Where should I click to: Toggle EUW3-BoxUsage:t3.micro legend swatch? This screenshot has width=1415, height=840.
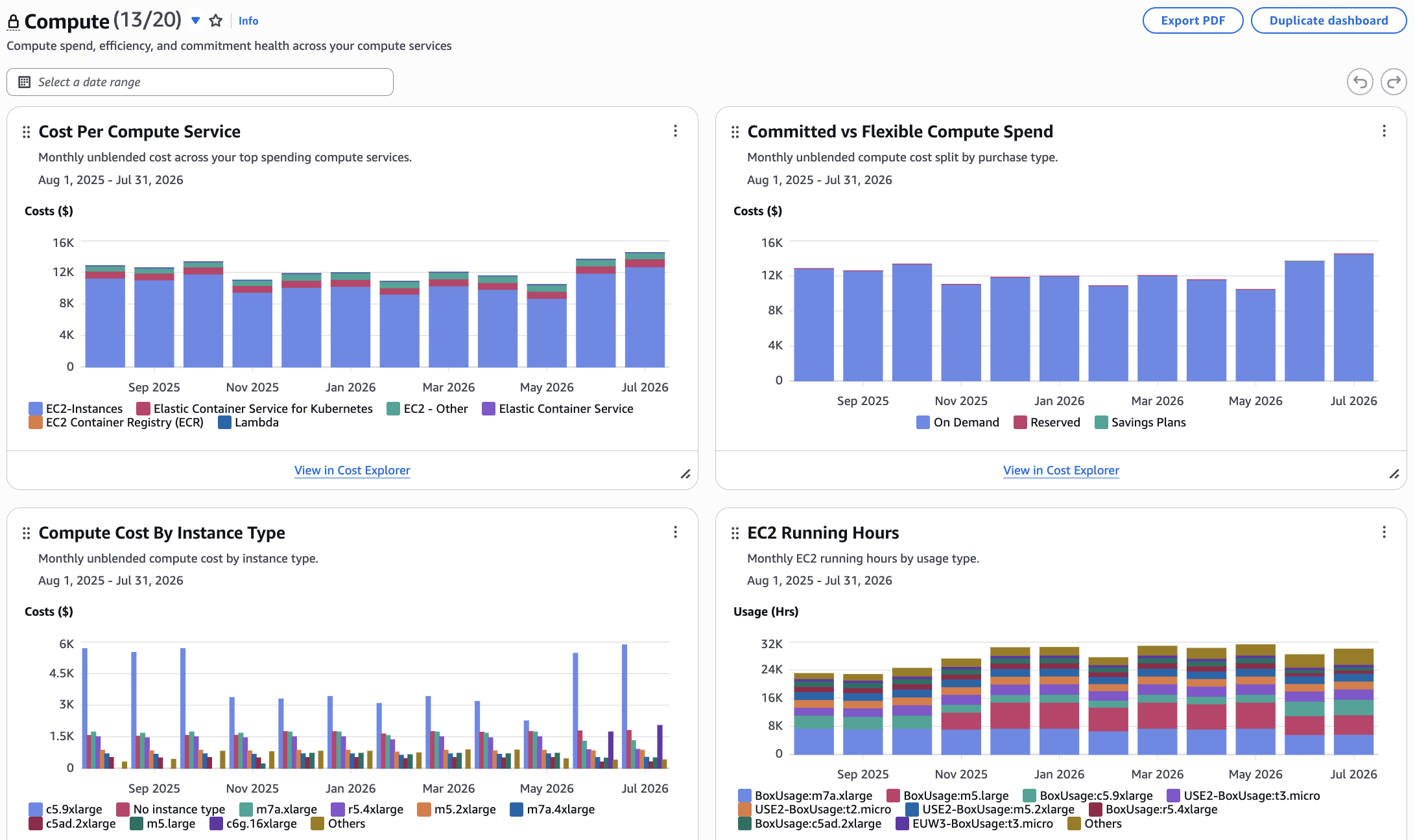point(902,823)
